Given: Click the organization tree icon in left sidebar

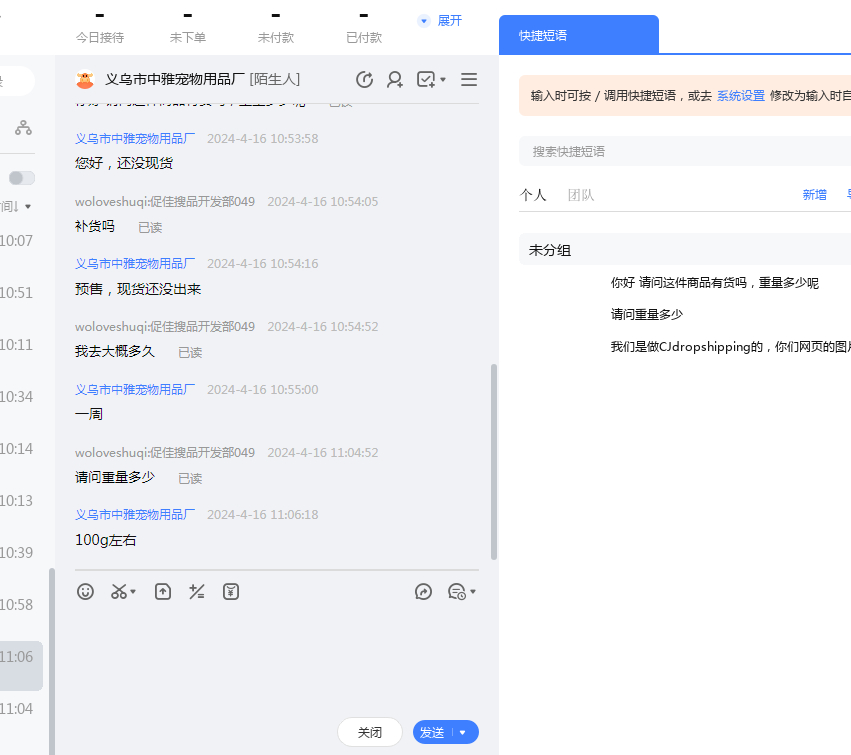Looking at the screenshot, I should click(23, 128).
